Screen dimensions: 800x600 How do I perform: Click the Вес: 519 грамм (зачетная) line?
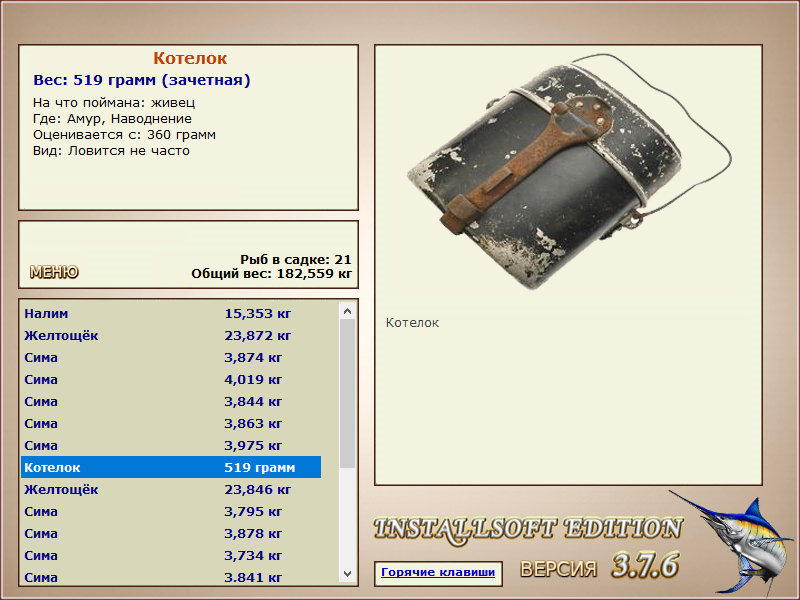pos(142,80)
